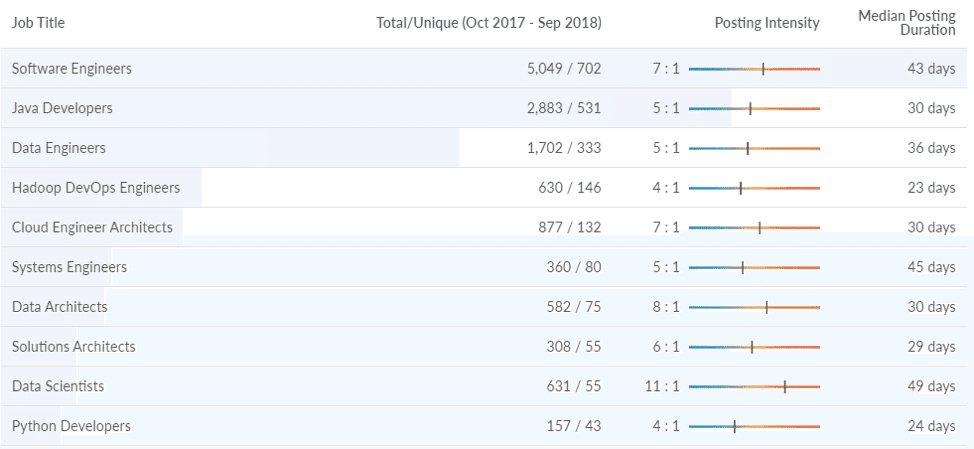974x449 pixels.
Task: Open the Solutions Architects entry
Action: tap(74, 347)
